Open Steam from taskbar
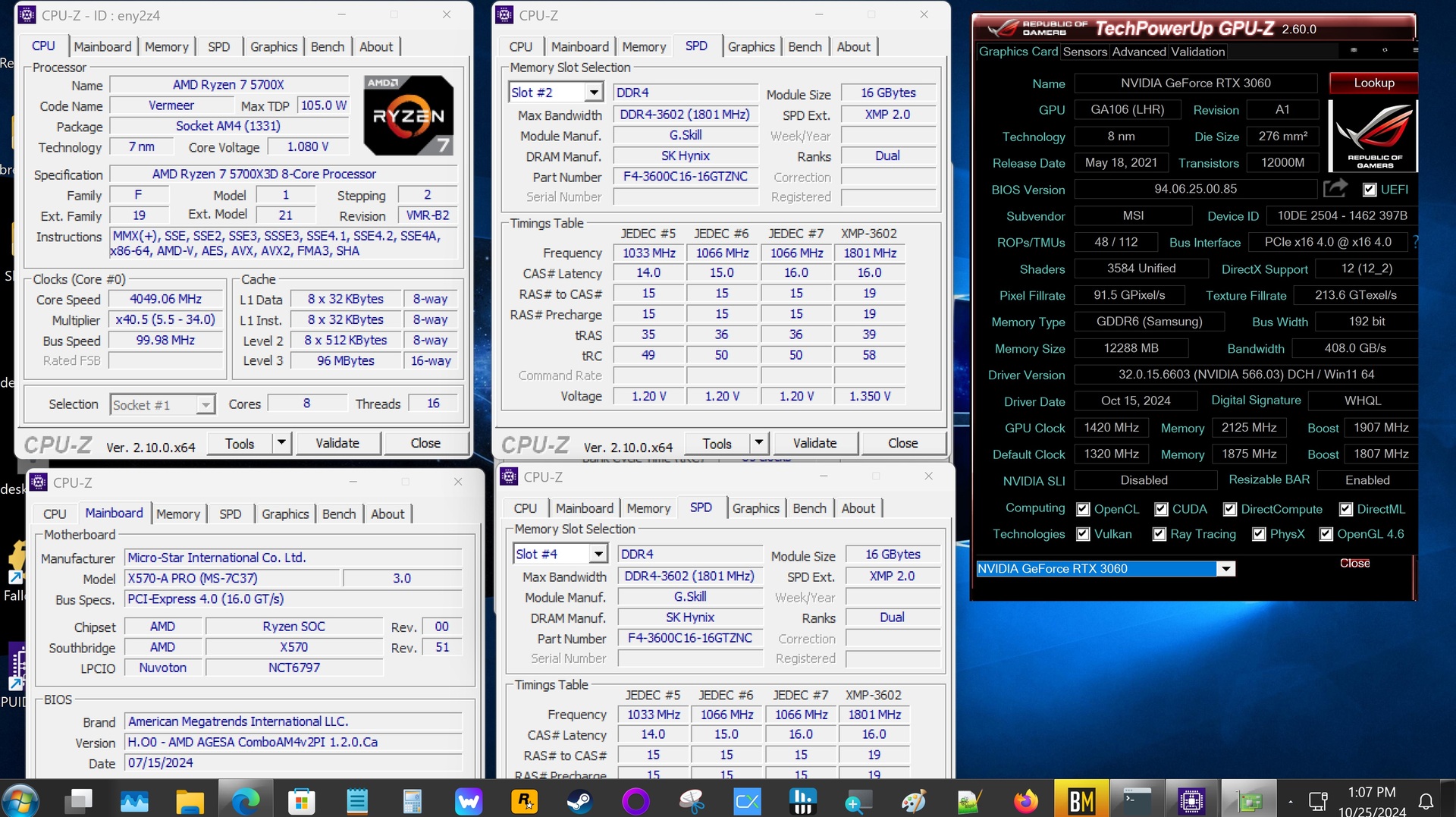This screenshot has width=1456, height=817. coord(580,801)
